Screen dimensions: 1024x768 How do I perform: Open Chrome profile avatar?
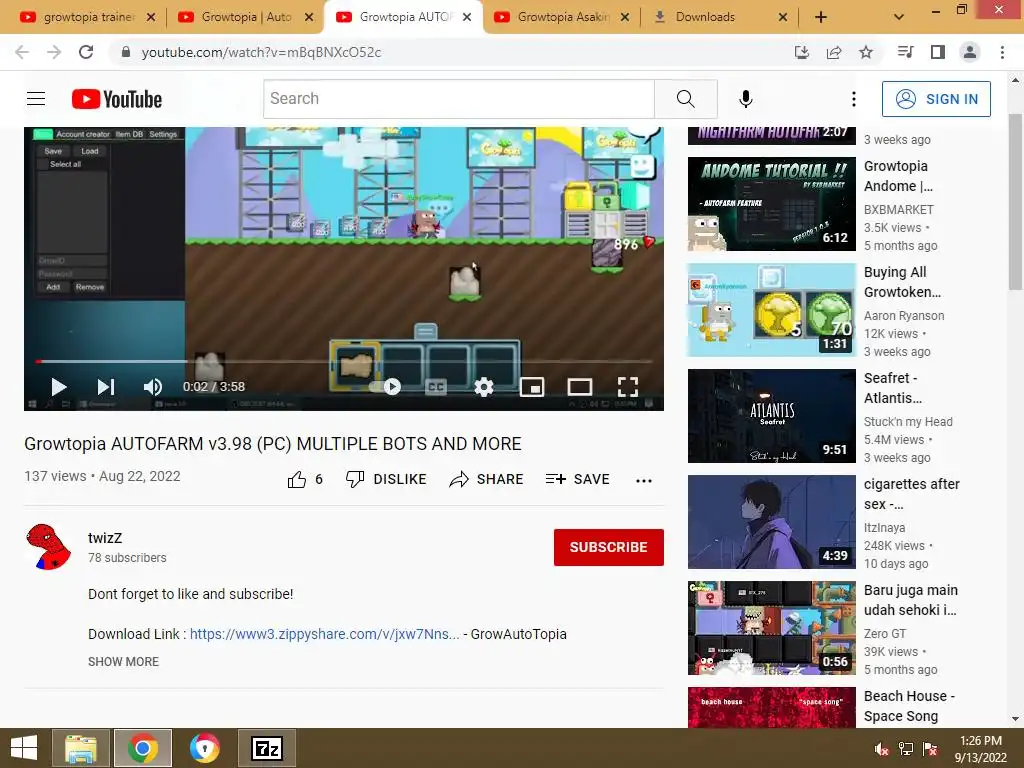(x=970, y=52)
